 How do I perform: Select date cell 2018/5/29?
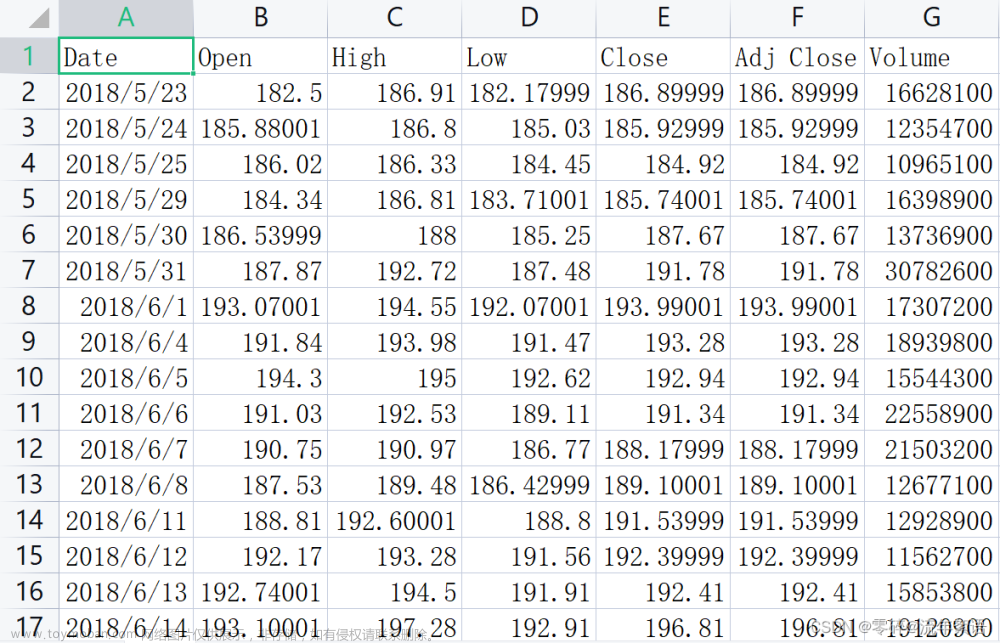pyautogui.click(x=126, y=199)
